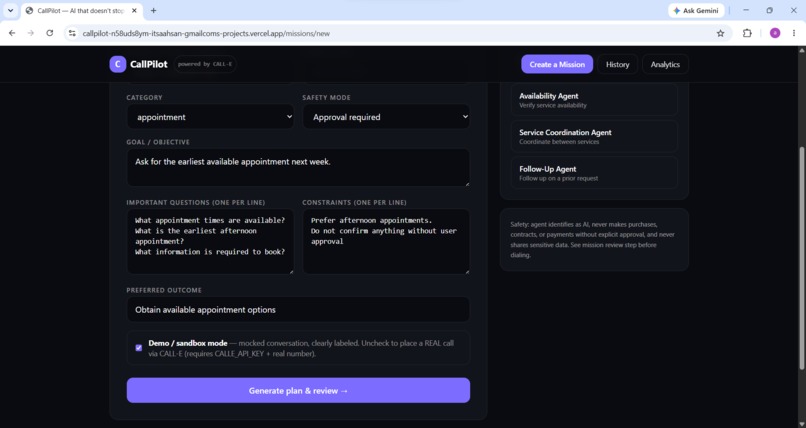Close the CallPilot browser tab
Image resolution: width=806 pixels, height=428 pixels.
[134, 10]
